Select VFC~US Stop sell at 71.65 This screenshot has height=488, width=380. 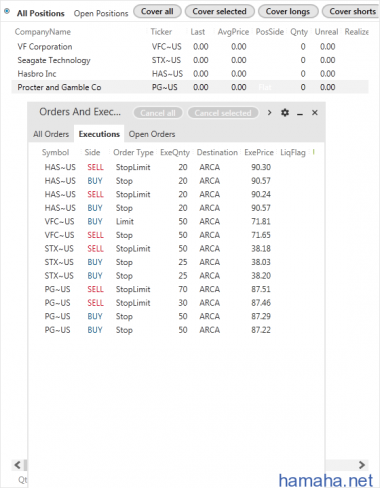176,235
